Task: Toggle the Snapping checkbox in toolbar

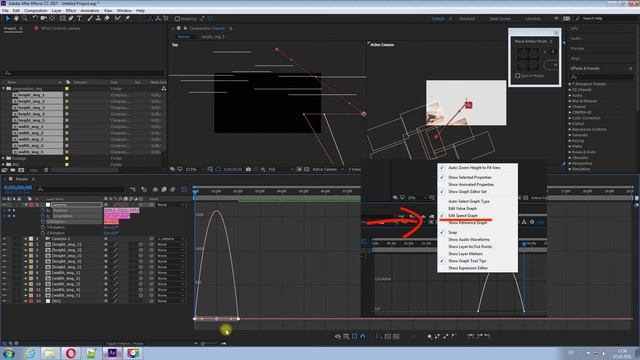Action: pos(177,19)
